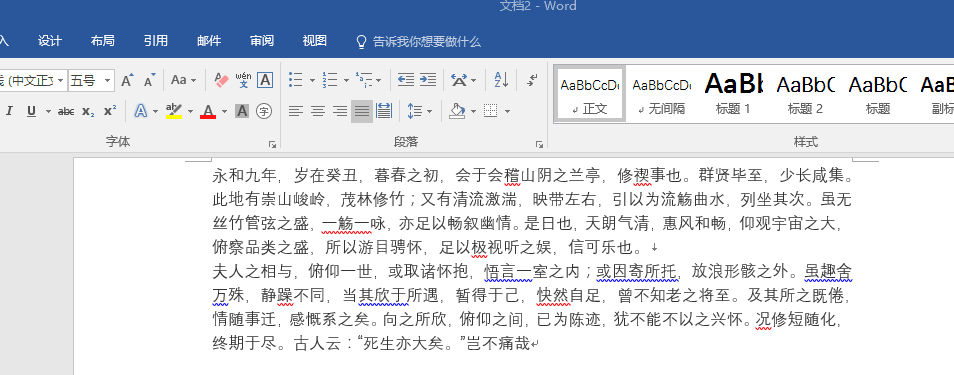The width and height of the screenshot is (954, 375).
Task: Apply Character Border (boxed A) icon
Action: [x=265, y=80]
